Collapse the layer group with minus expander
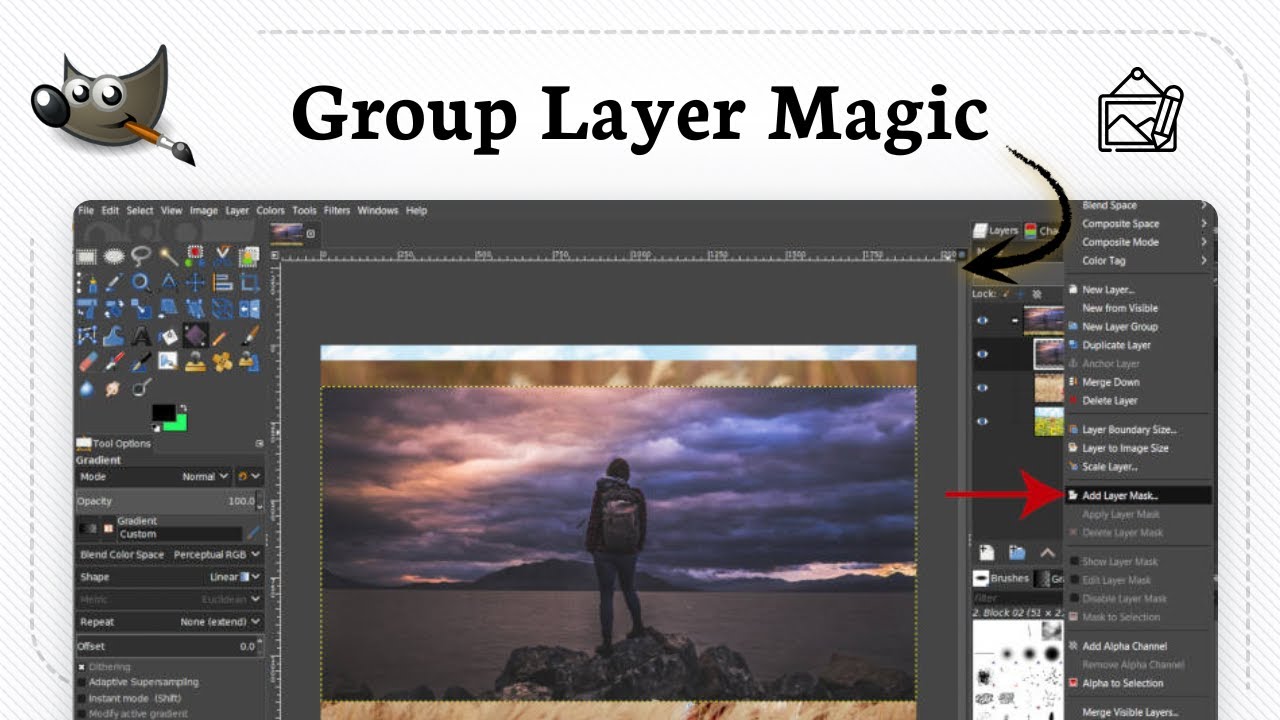 coord(1015,321)
